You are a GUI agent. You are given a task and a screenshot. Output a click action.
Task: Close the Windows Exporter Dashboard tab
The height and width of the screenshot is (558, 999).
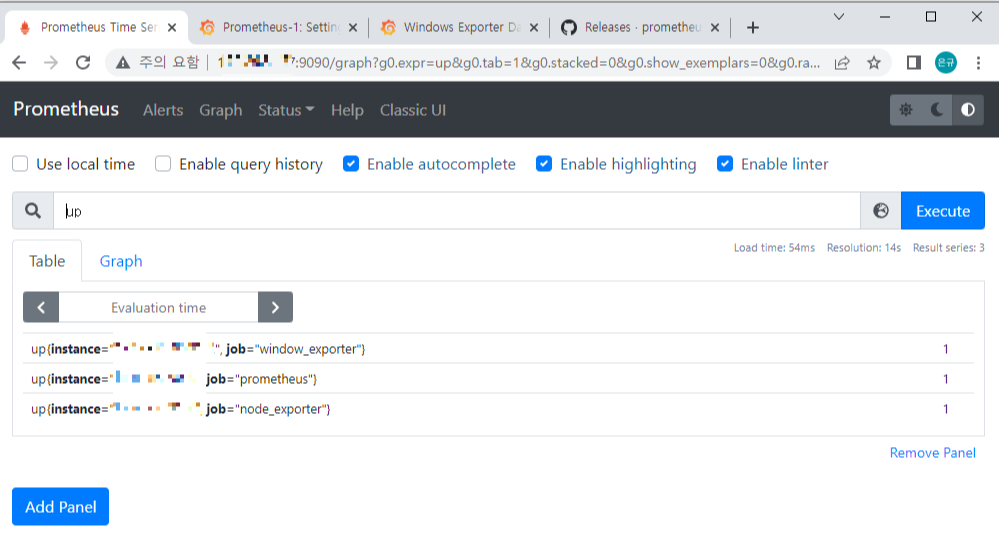point(534,27)
